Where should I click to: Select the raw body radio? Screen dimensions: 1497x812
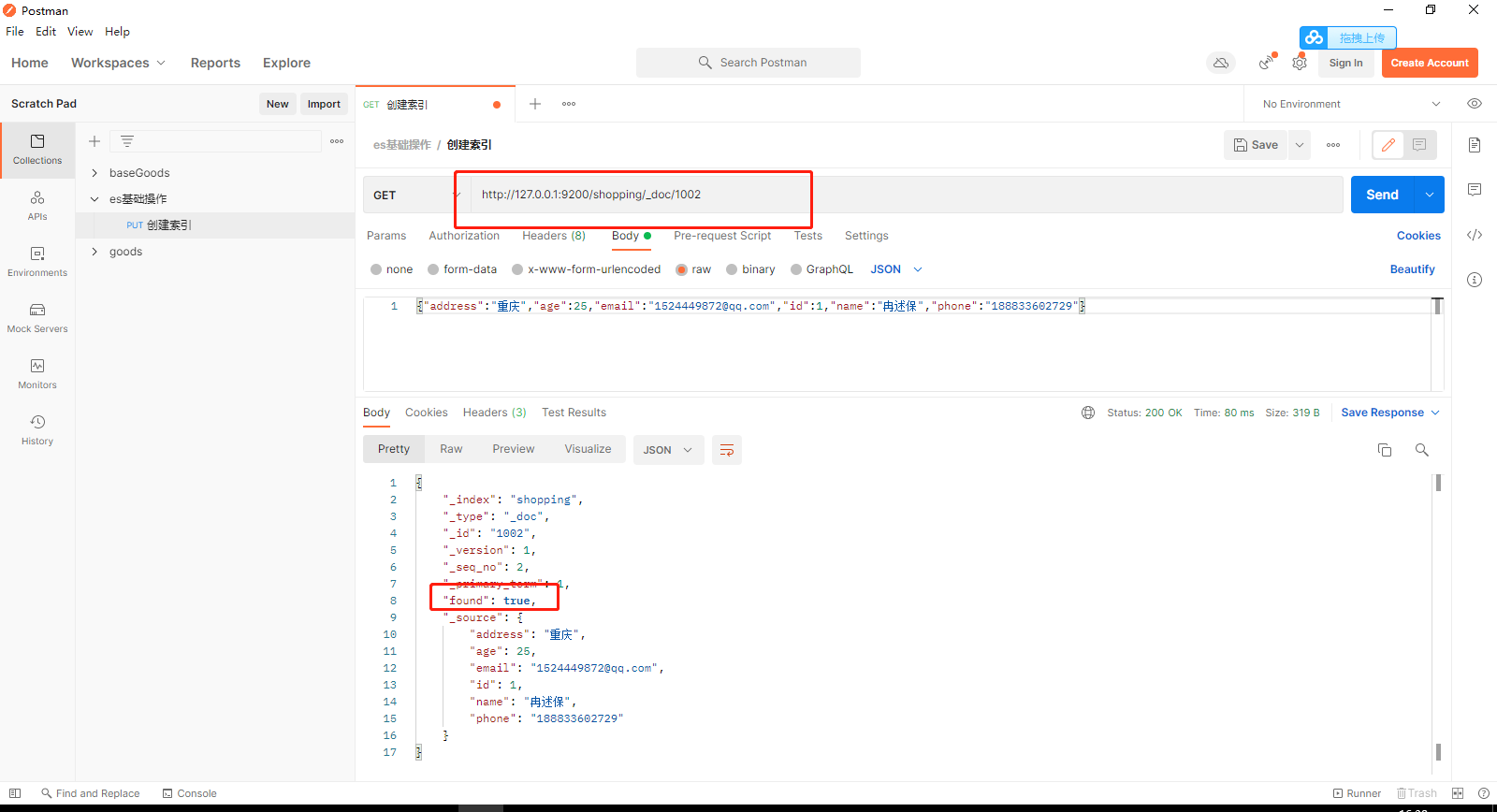click(x=682, y=269)
